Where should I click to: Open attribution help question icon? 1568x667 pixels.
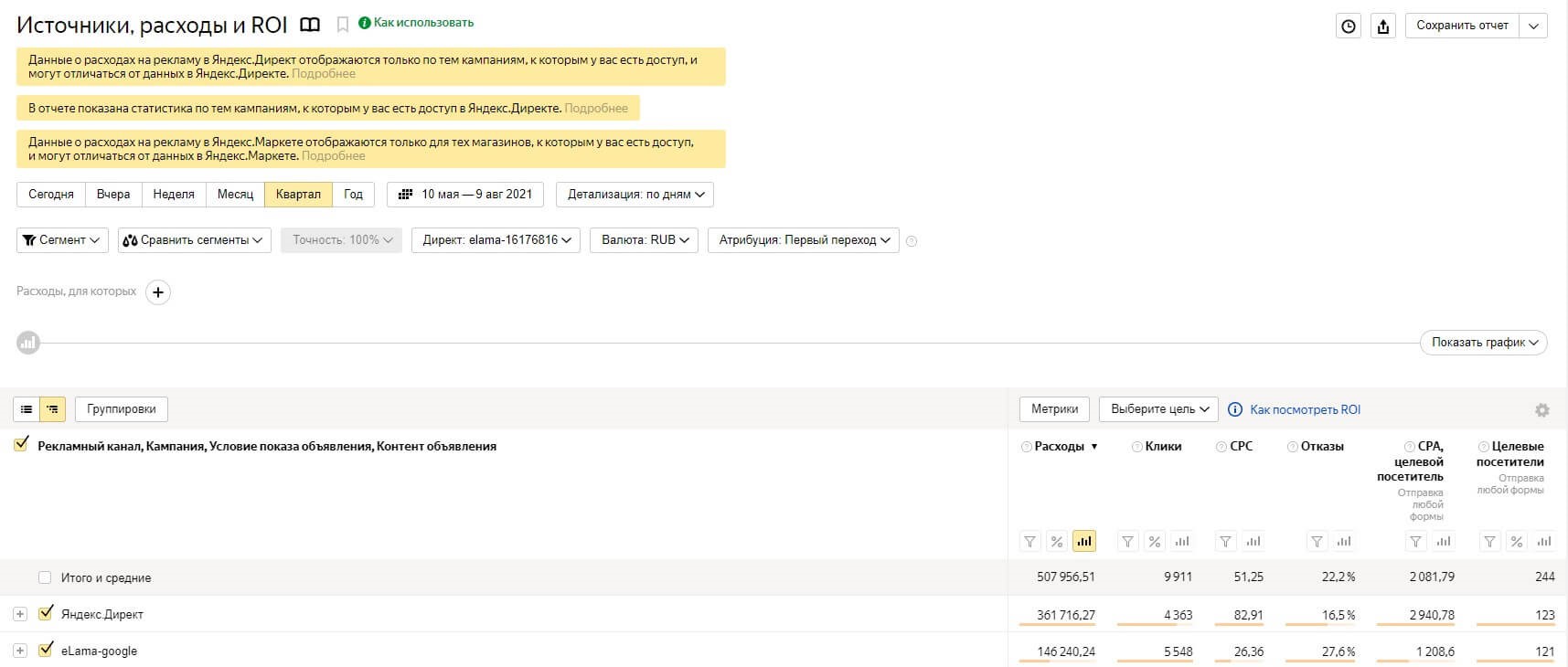[x=912, y=241]
